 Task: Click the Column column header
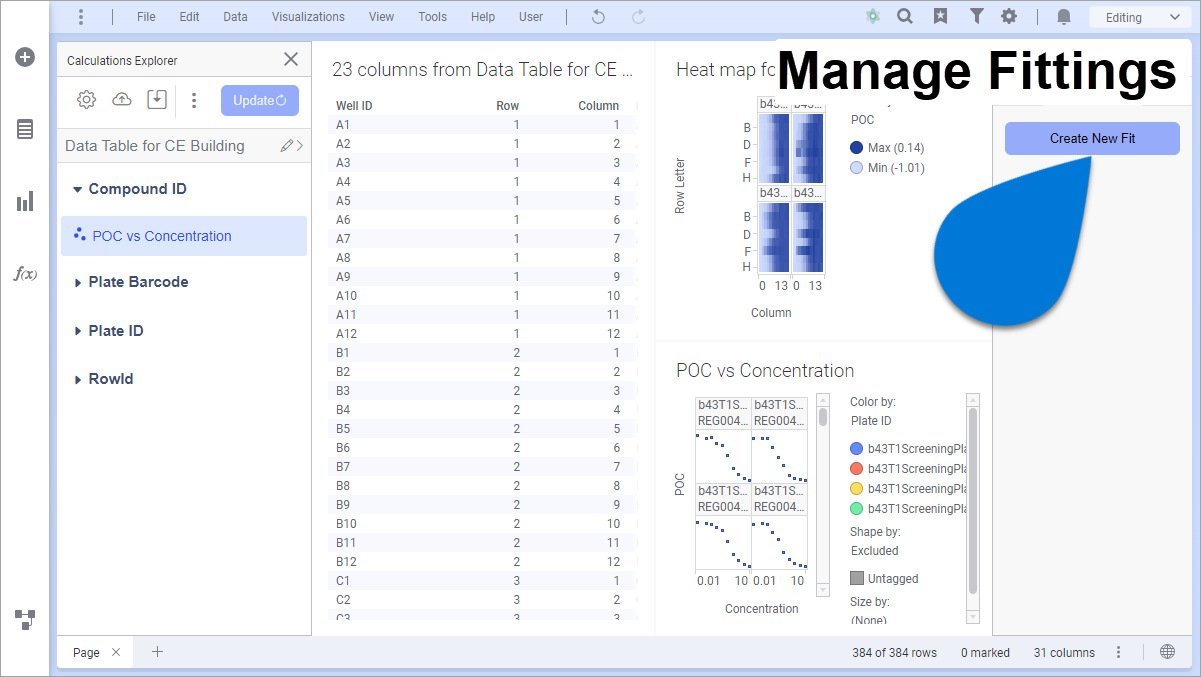(598, 106)
